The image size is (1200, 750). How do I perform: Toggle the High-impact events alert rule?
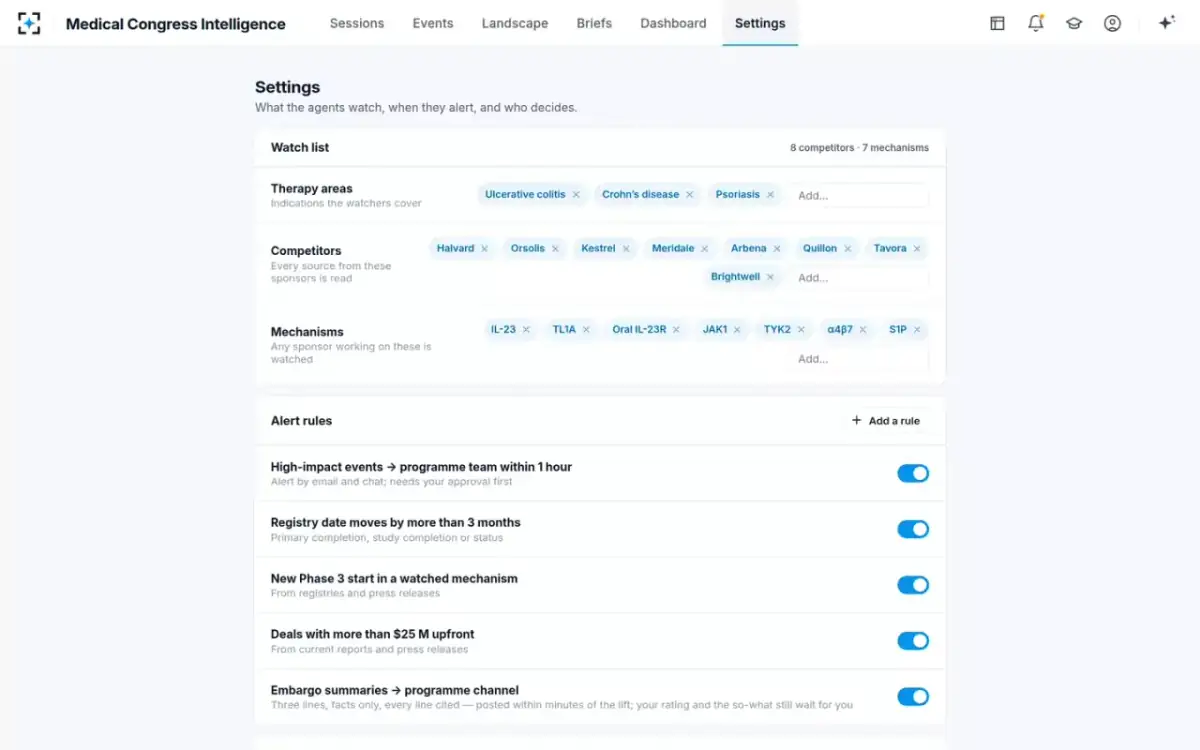coord(913,473)
